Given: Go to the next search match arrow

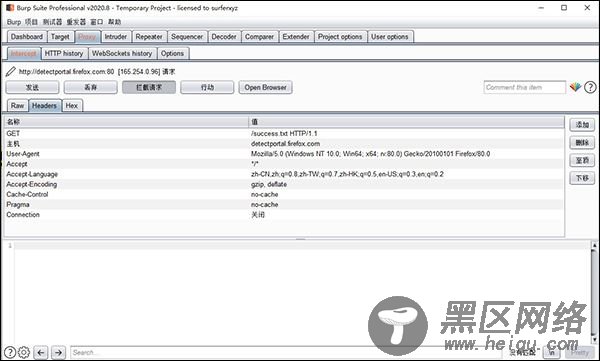Looking at the screenshot, I should tap(58, 352).
